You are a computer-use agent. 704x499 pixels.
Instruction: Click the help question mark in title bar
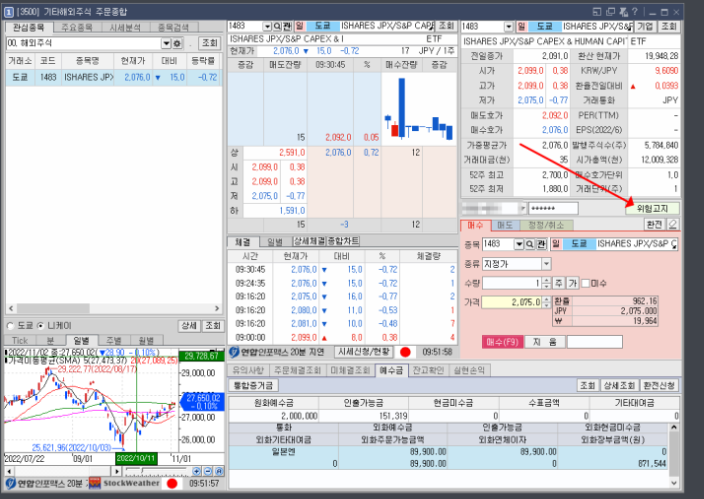(634, 12)
